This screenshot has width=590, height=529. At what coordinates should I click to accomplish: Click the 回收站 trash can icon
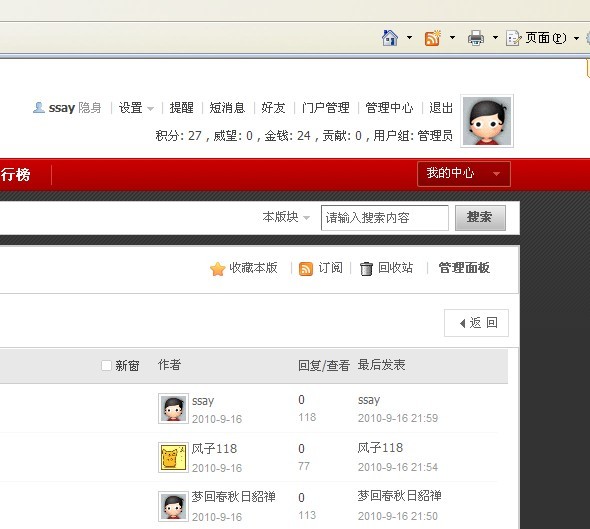366,269
